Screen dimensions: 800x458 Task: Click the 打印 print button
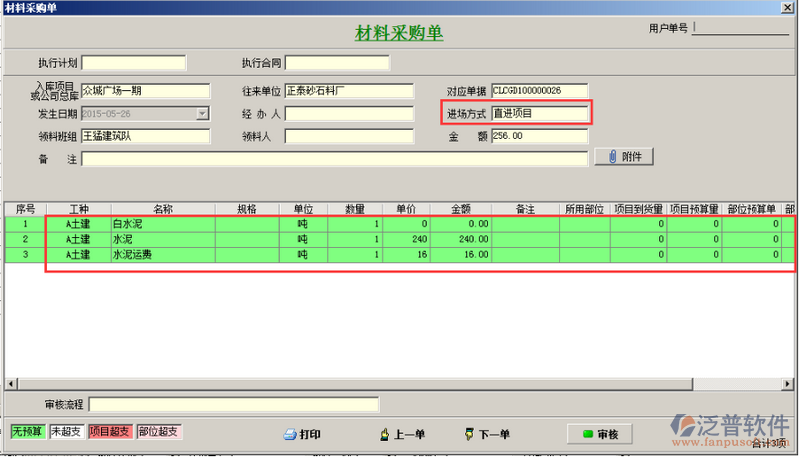[x=303, y=434]
